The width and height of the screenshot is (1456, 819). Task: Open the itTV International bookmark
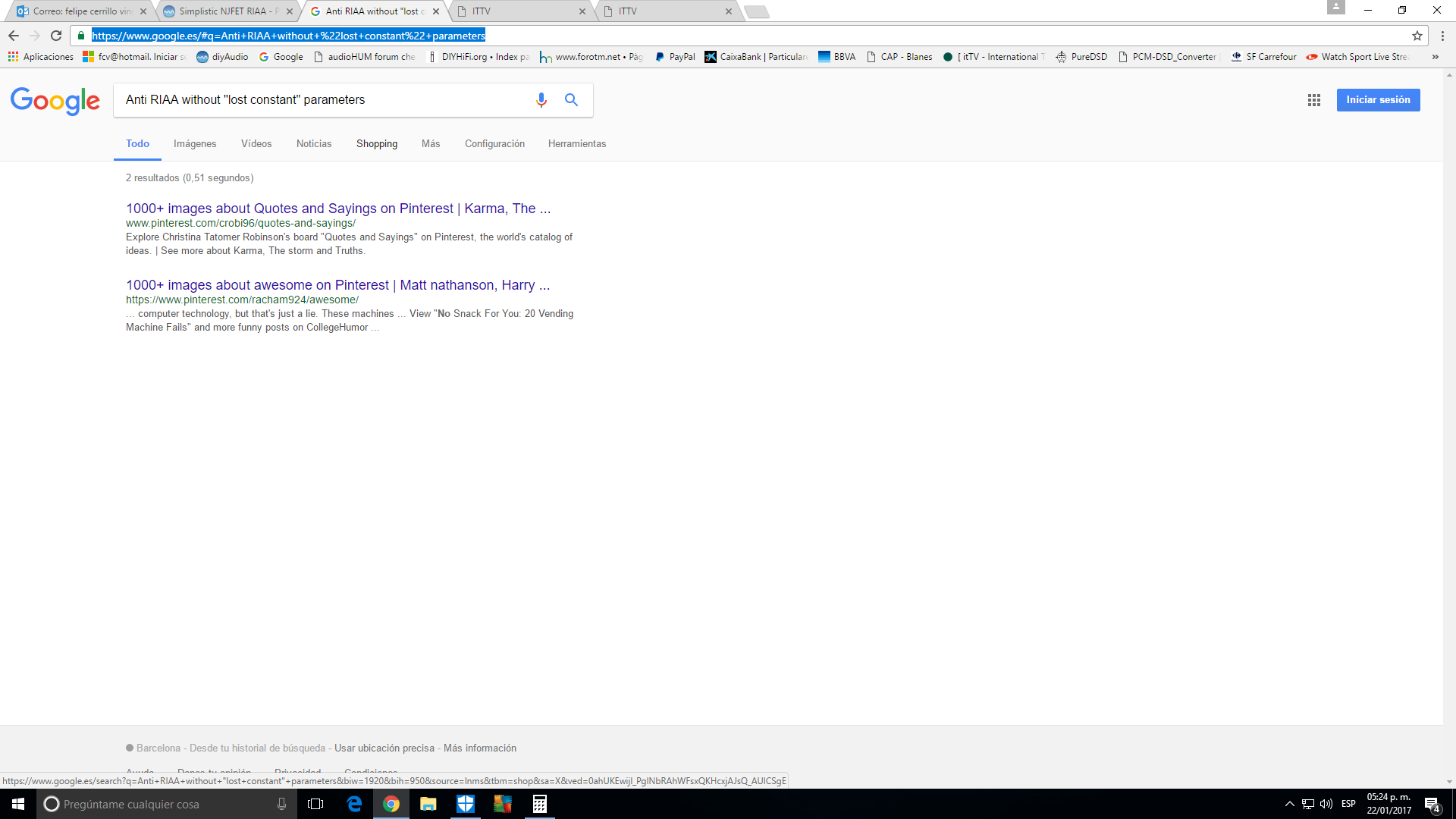(x=994, y=57)
